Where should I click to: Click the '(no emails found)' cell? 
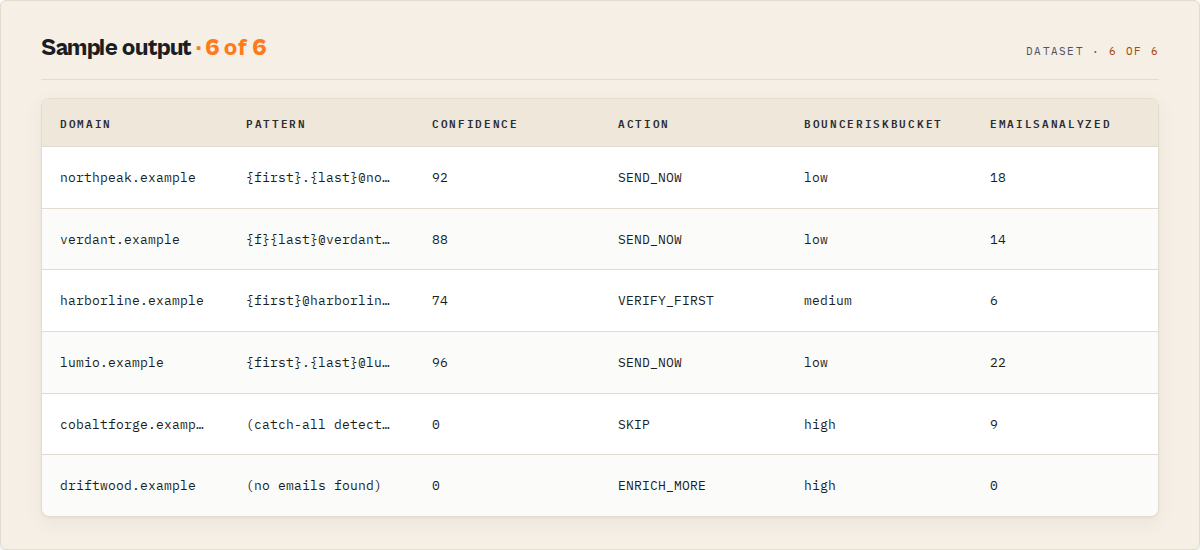click(314, 486)
